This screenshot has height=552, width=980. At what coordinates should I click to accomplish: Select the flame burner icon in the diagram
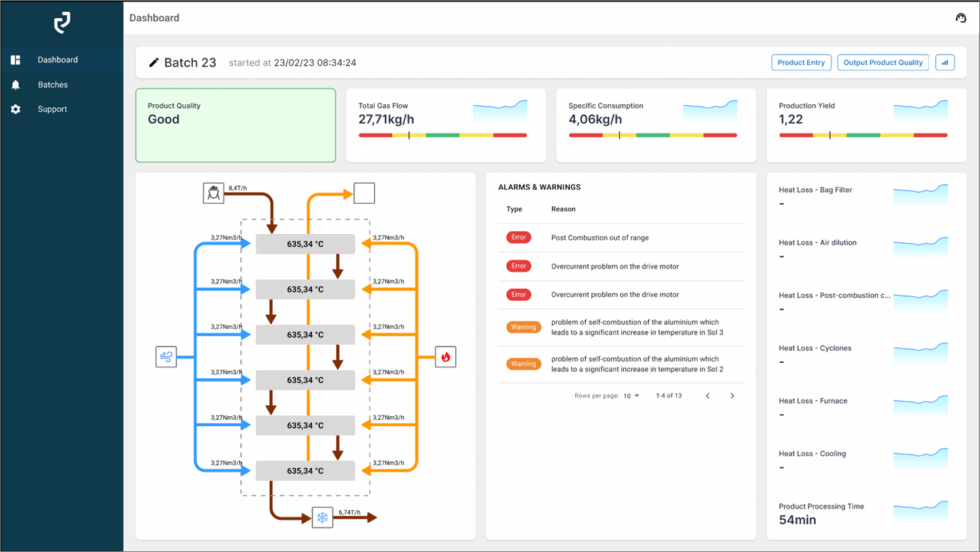445,356
